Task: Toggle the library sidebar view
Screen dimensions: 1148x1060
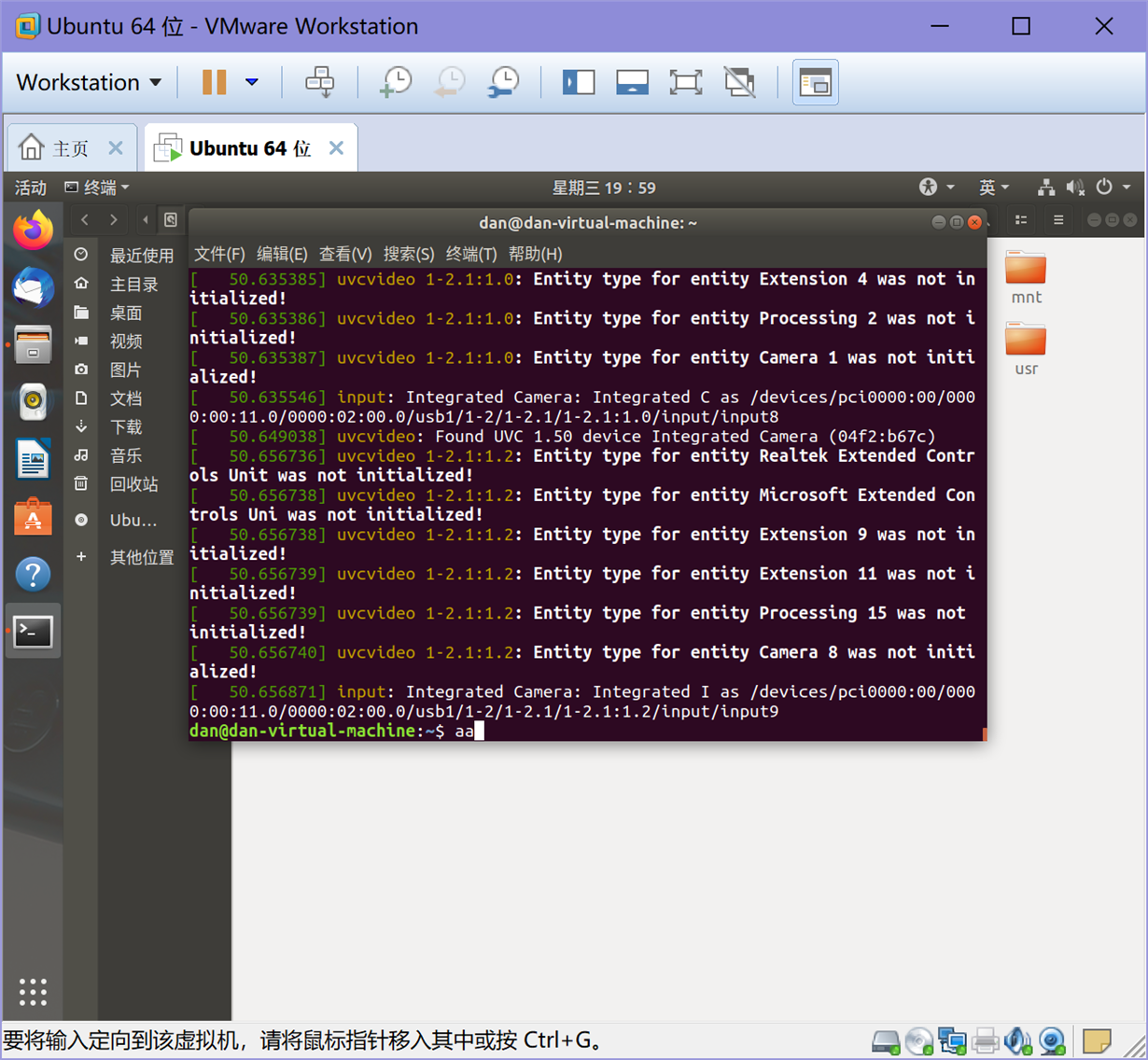Action: pos(579,82)
